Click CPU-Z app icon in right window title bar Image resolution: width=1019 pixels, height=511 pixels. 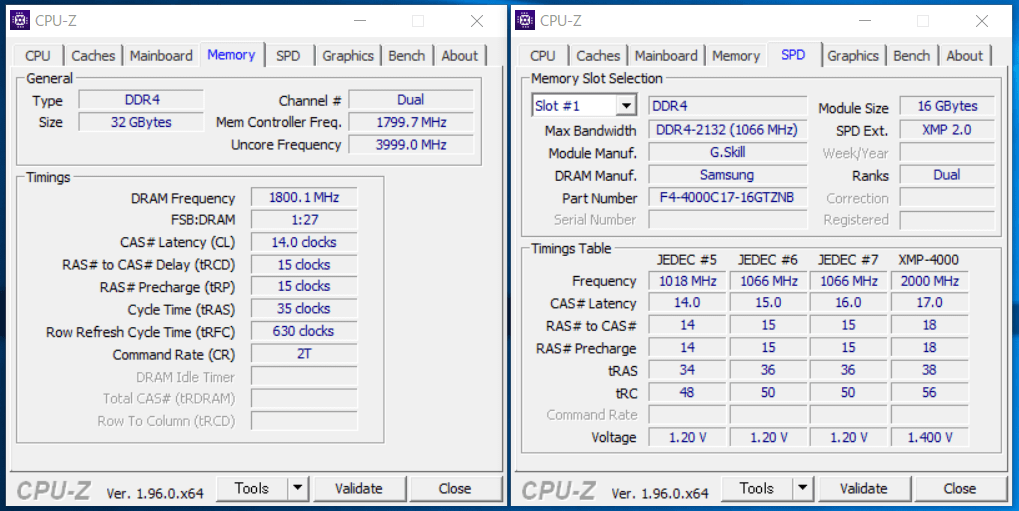coord(525,20)
